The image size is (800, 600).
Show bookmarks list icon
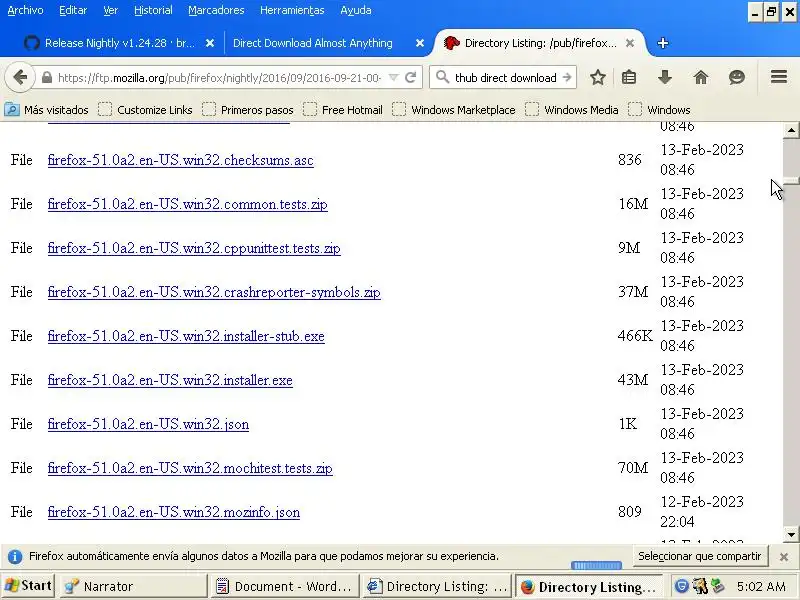[629, 78]
